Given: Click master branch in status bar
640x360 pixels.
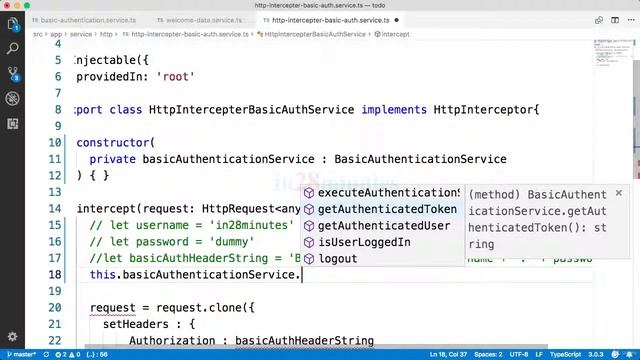Looking at the screenshot, I should tap(21, 355).
